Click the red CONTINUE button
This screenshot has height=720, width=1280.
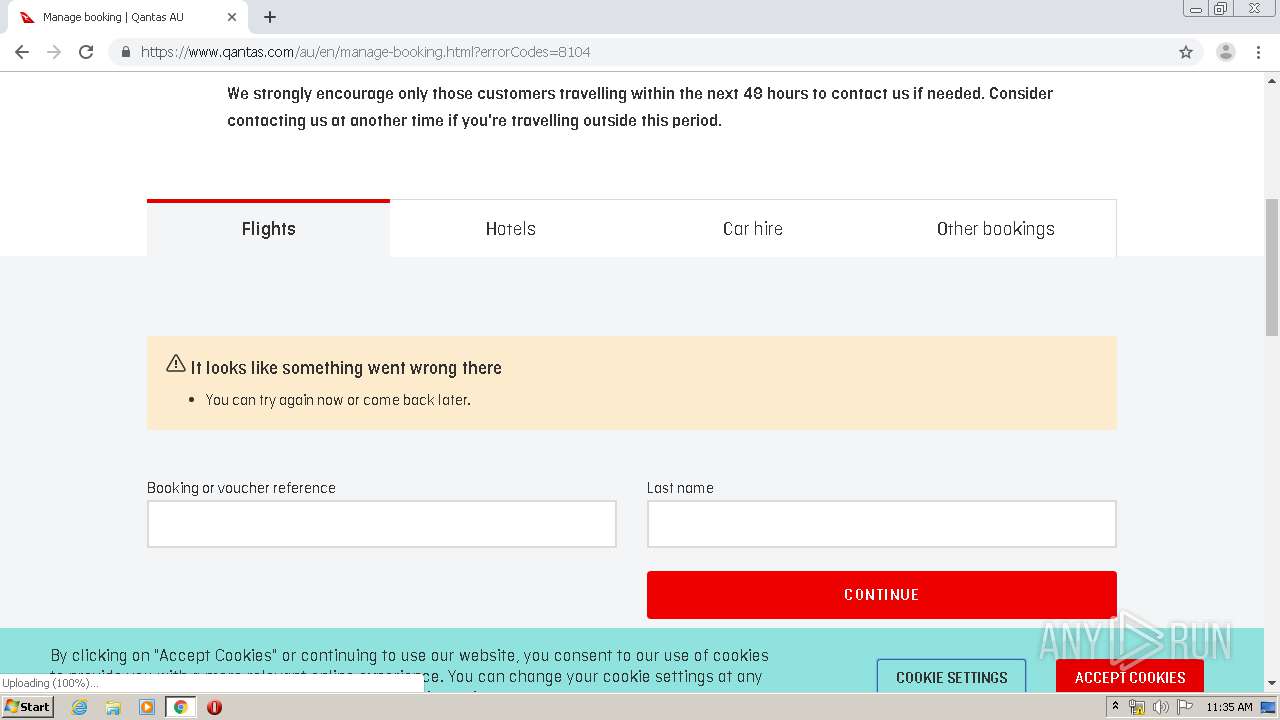(x=882, y=595)
